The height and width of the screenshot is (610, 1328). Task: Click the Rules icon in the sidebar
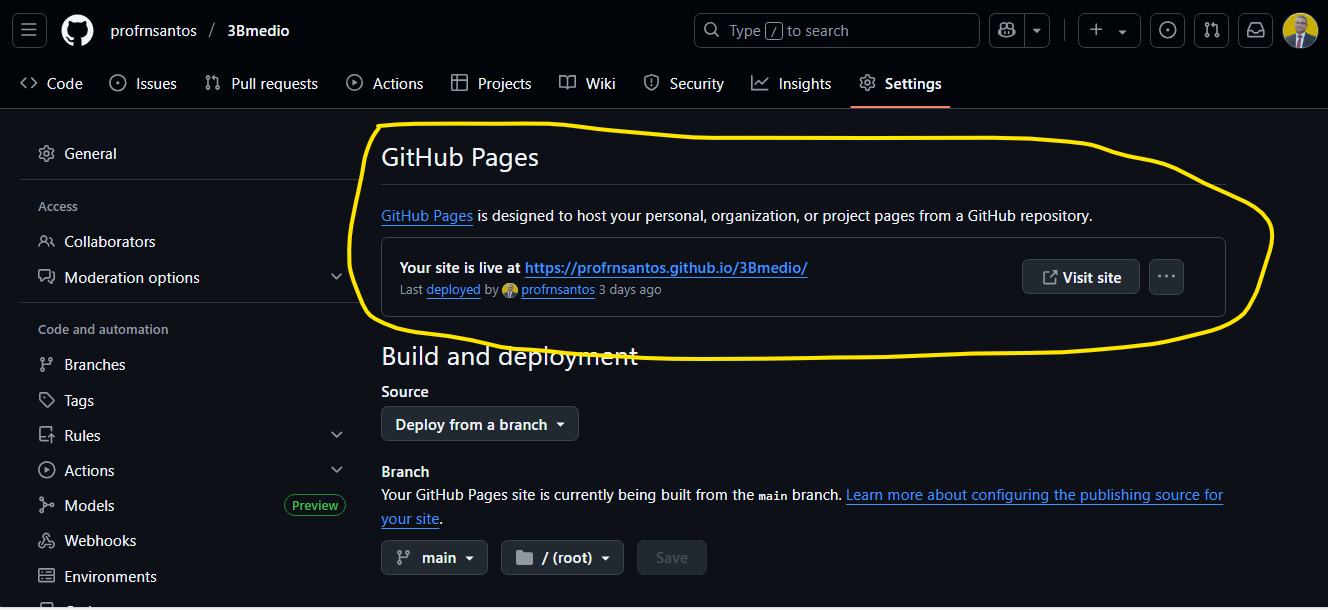(46, 435)
